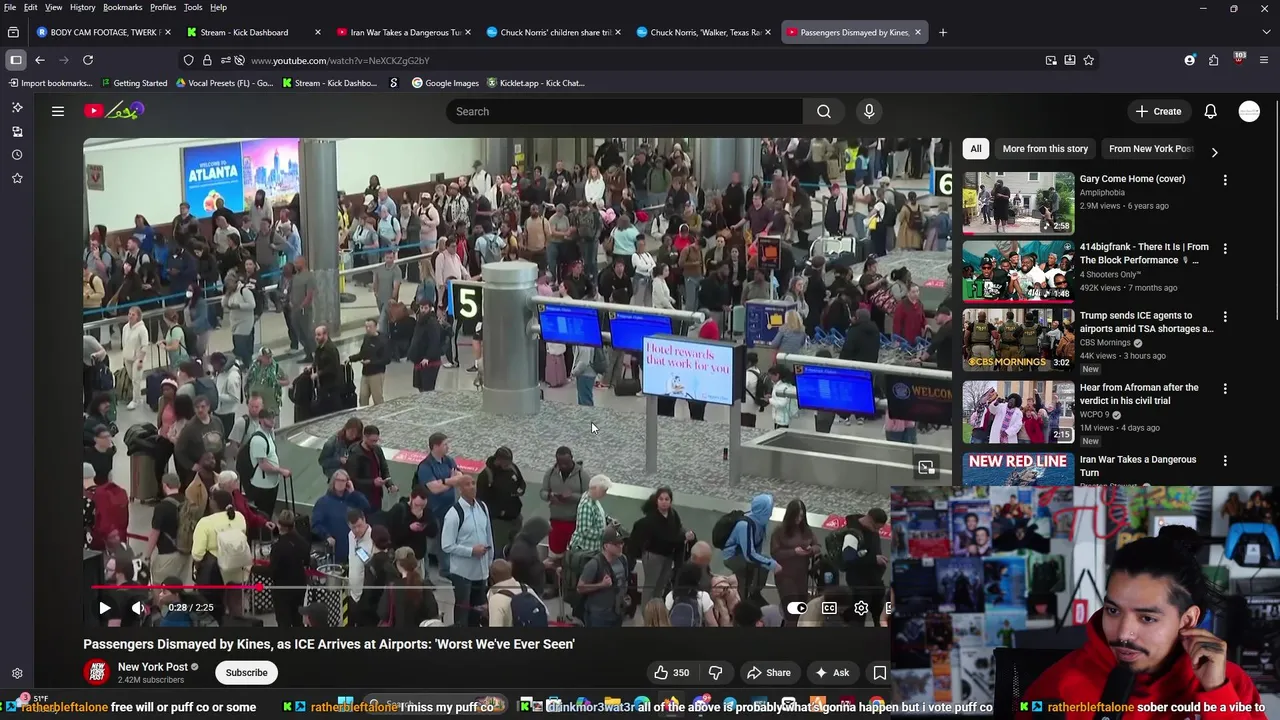
Task: Select More from this story chip
Action: (1045, 149)
